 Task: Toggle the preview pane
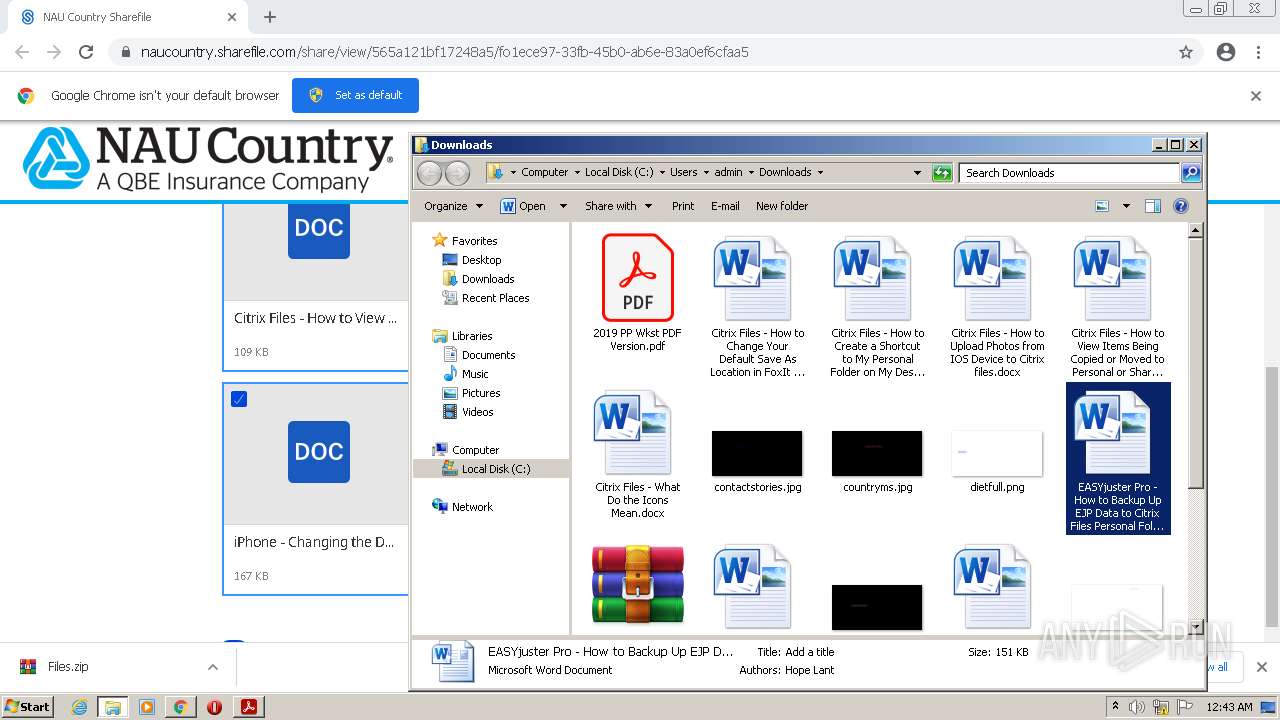(1153, 206)
